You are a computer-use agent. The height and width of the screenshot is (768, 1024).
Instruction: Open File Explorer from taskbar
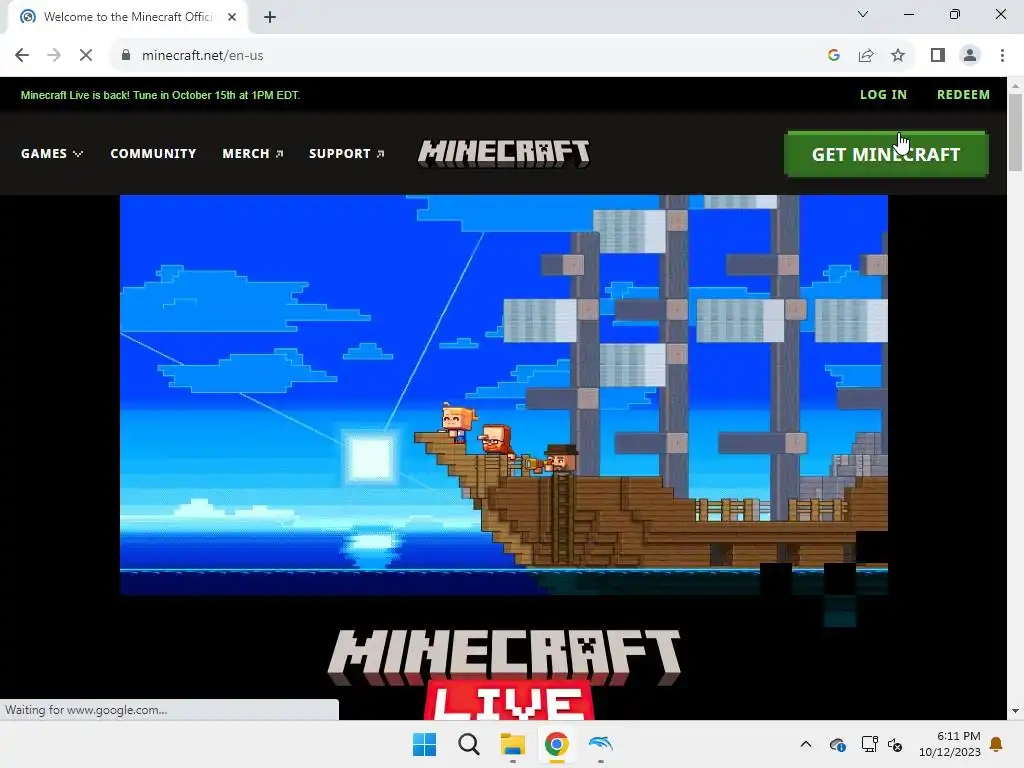(x=513, y=744)
